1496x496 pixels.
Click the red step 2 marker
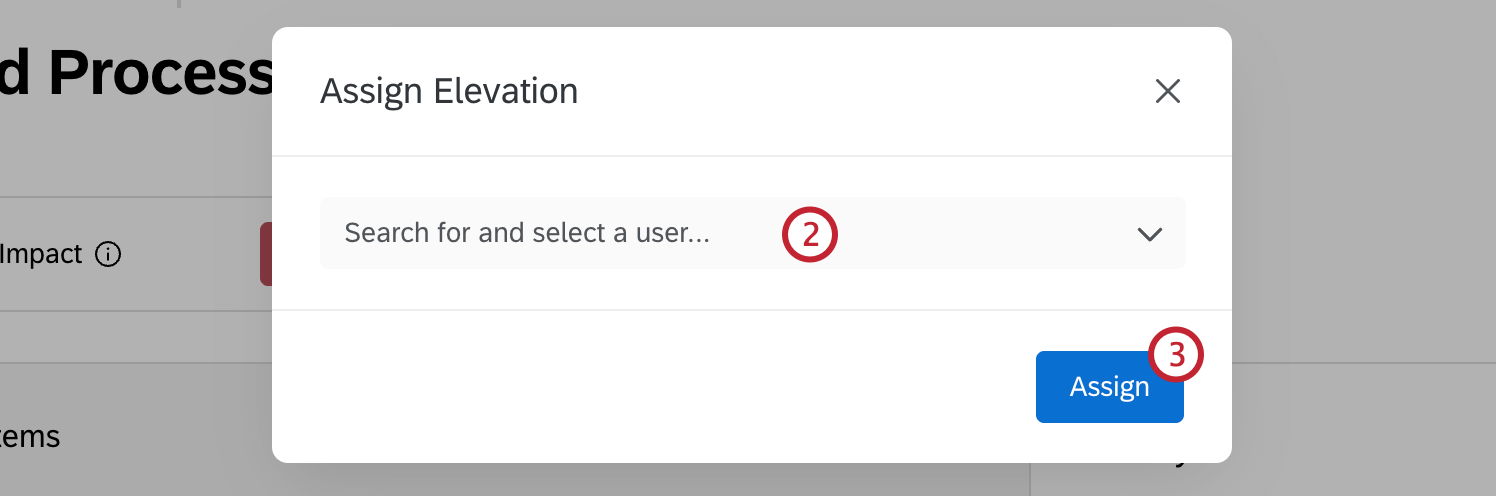[x=809, y=234]
